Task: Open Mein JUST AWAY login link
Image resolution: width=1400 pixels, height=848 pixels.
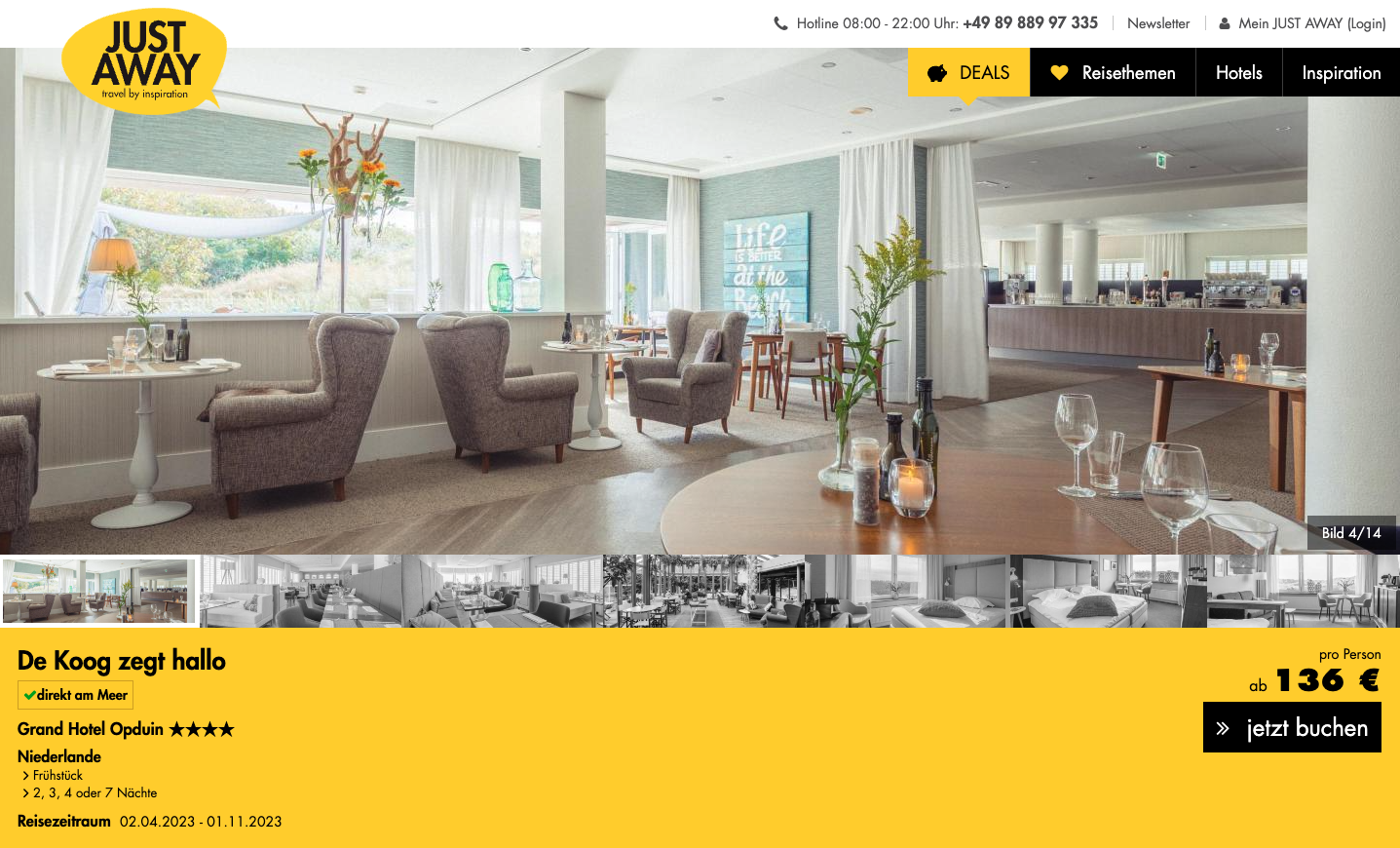Action: pos(1311,23)
